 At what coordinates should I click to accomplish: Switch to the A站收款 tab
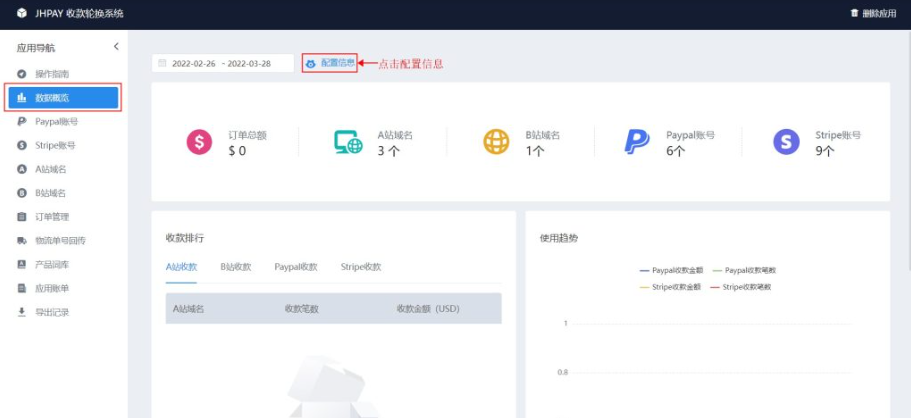coord(181,267)
